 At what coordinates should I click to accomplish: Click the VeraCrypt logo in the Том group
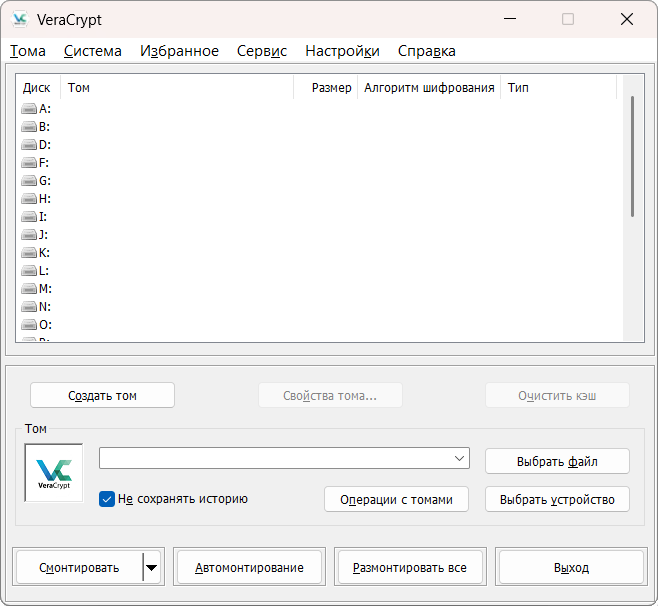[54, 473]
